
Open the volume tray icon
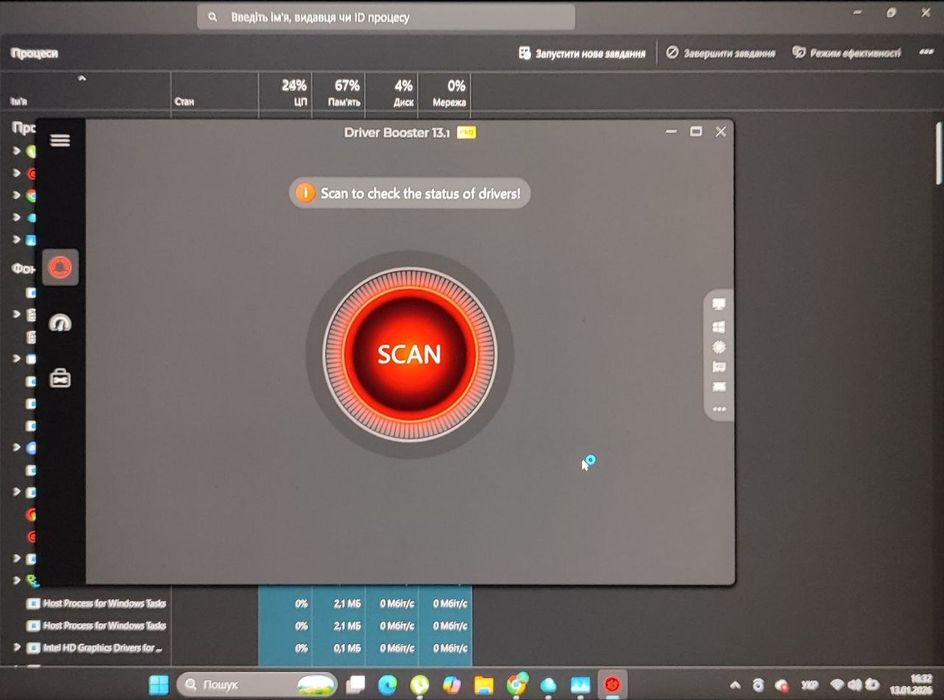click(854, 684)
